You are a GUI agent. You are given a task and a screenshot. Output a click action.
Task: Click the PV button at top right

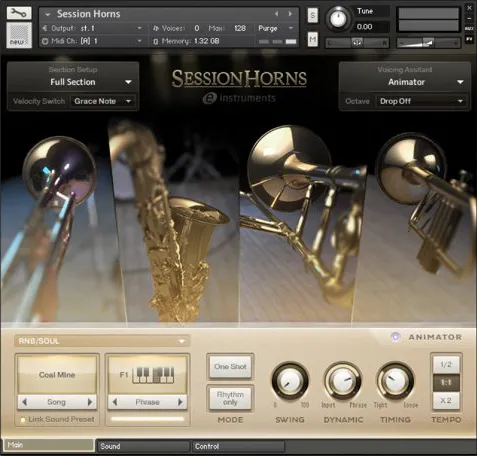pyautogui.click(x=469, y=39)
